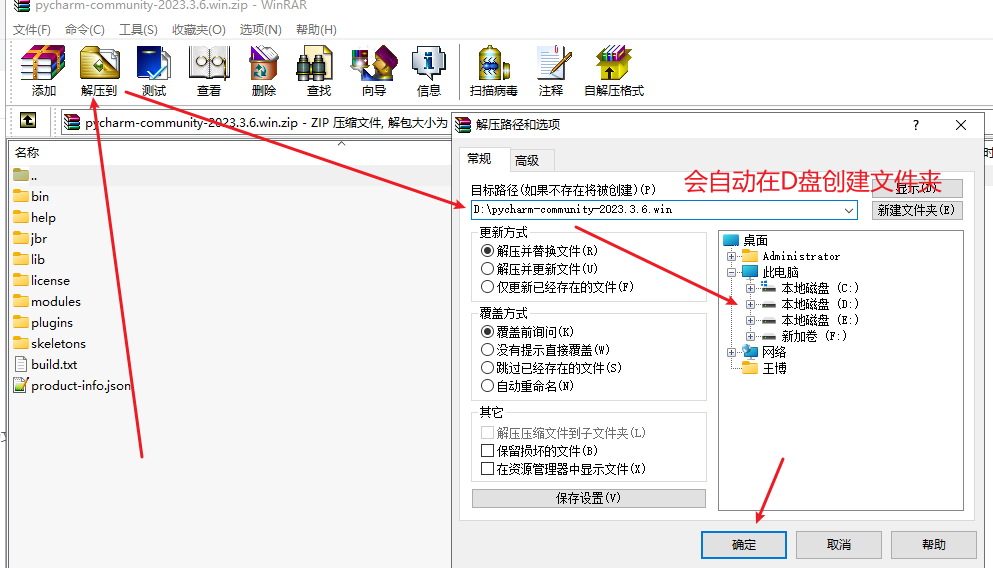Open the 命令(C) menu
Image resolution: width=993 pixels, height=568 pixels.
pos(84,30)
